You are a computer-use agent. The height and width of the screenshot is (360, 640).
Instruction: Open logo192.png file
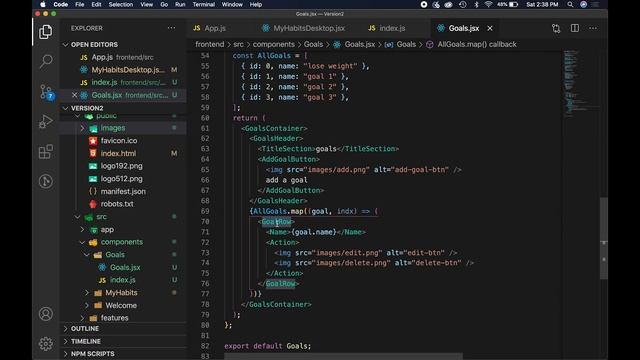(122, 166)
